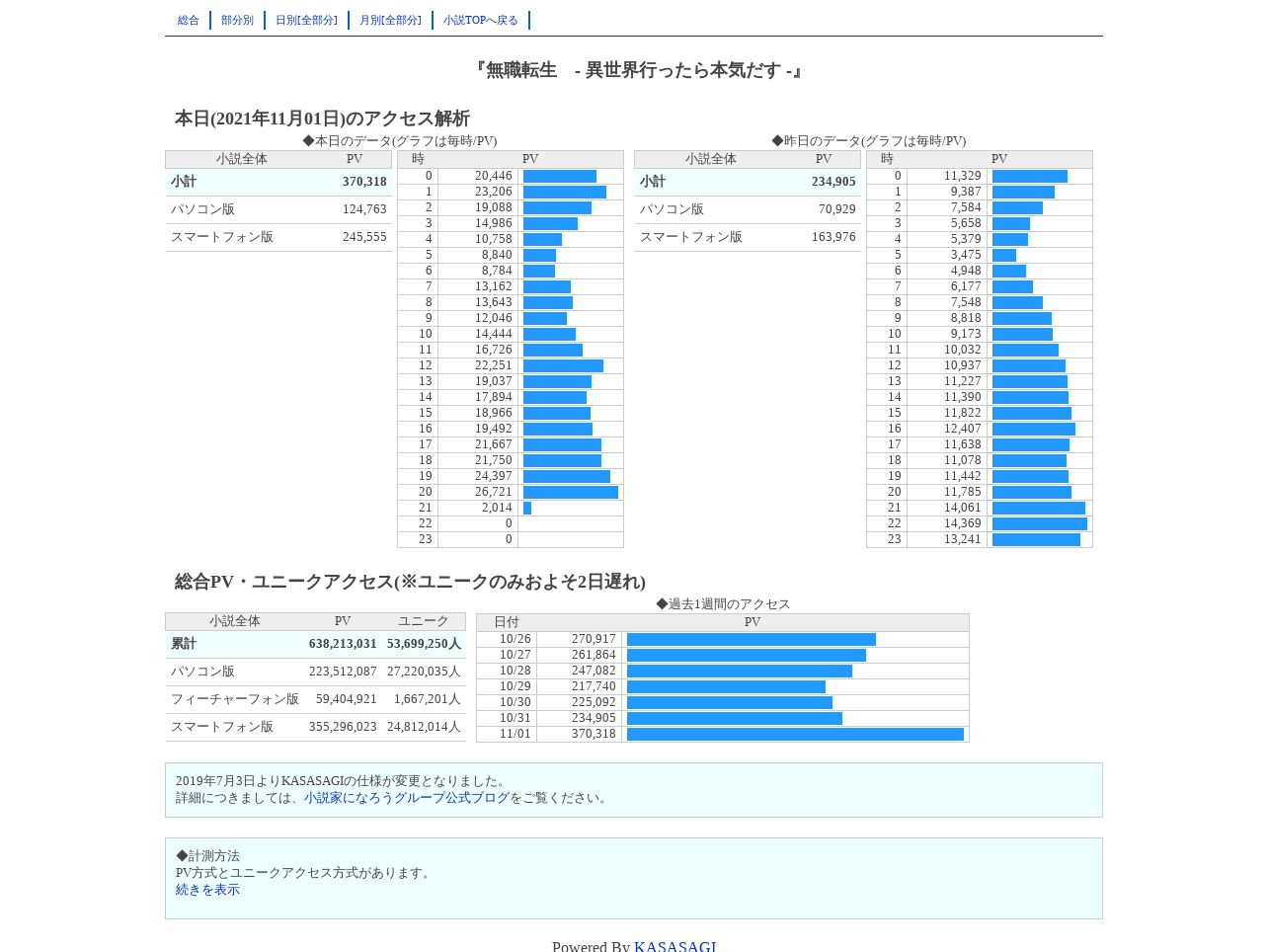The height and width of the screenshot is (952, 1268).
Task: Click 続きを表示 to expand the explanation
Action: coord(207,890)
